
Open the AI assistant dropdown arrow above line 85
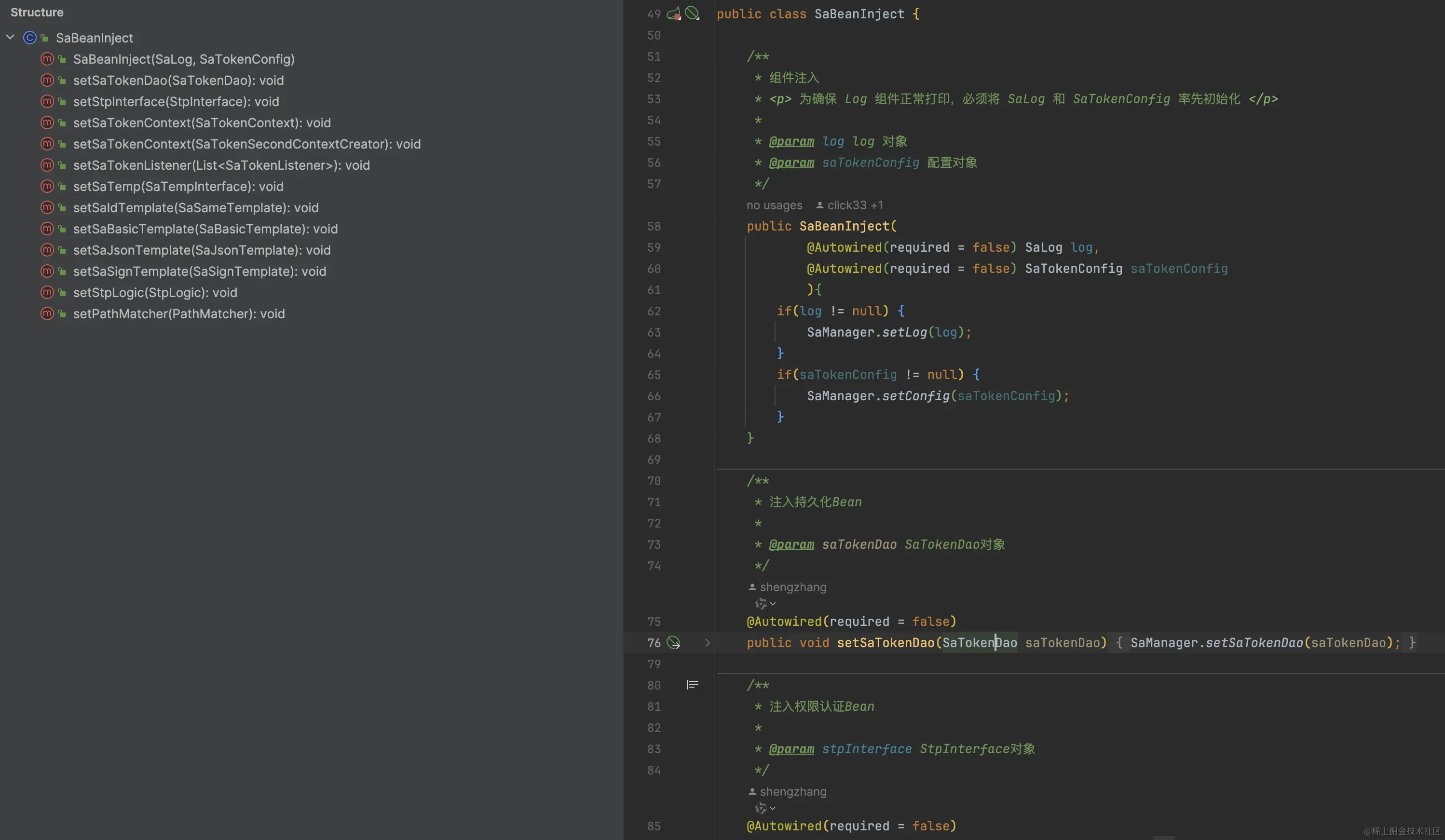pos(773,808)
